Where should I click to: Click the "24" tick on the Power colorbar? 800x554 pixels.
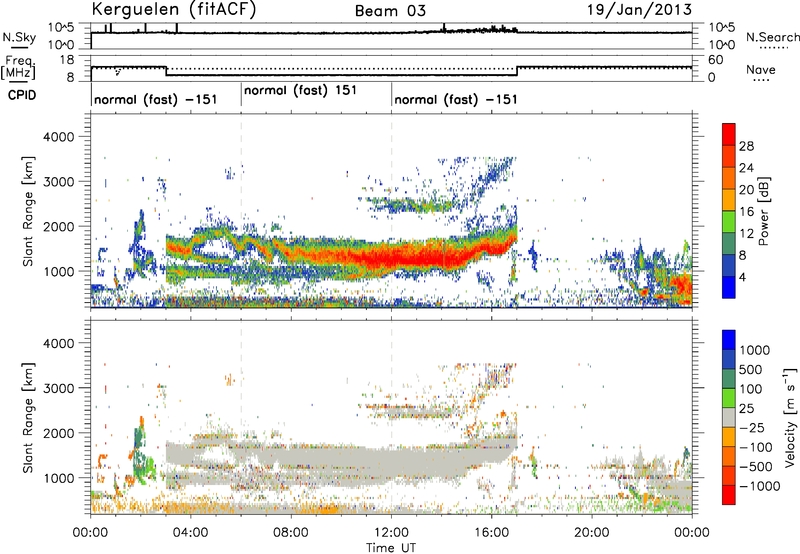(746, 168)
